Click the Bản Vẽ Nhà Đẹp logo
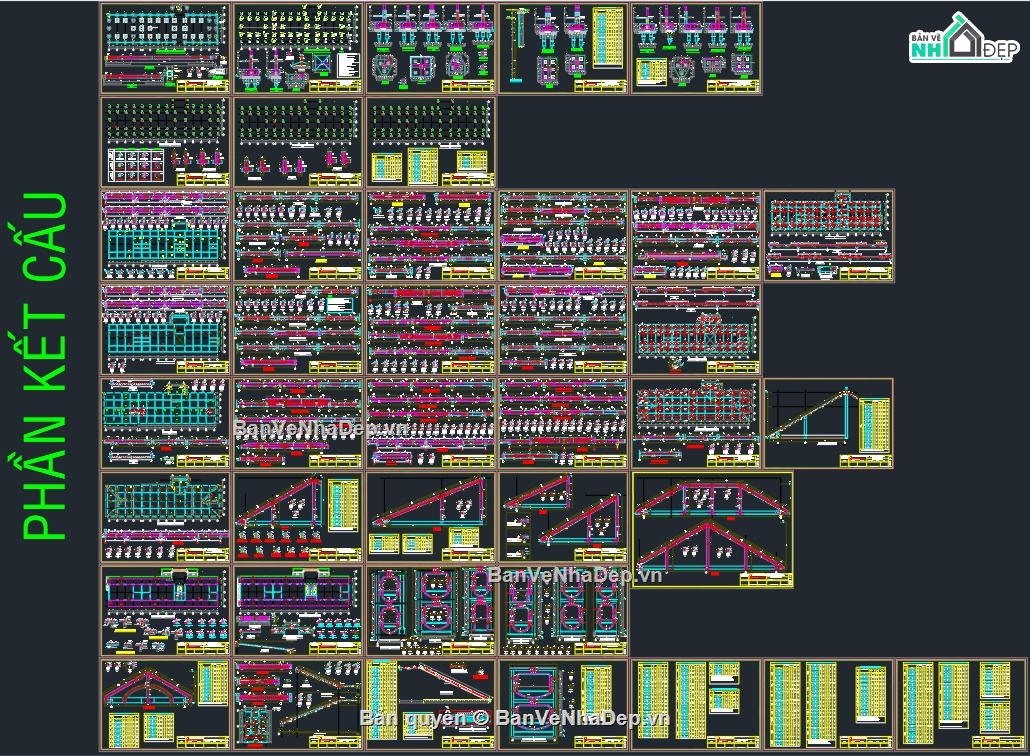 [x=963, y=42]
